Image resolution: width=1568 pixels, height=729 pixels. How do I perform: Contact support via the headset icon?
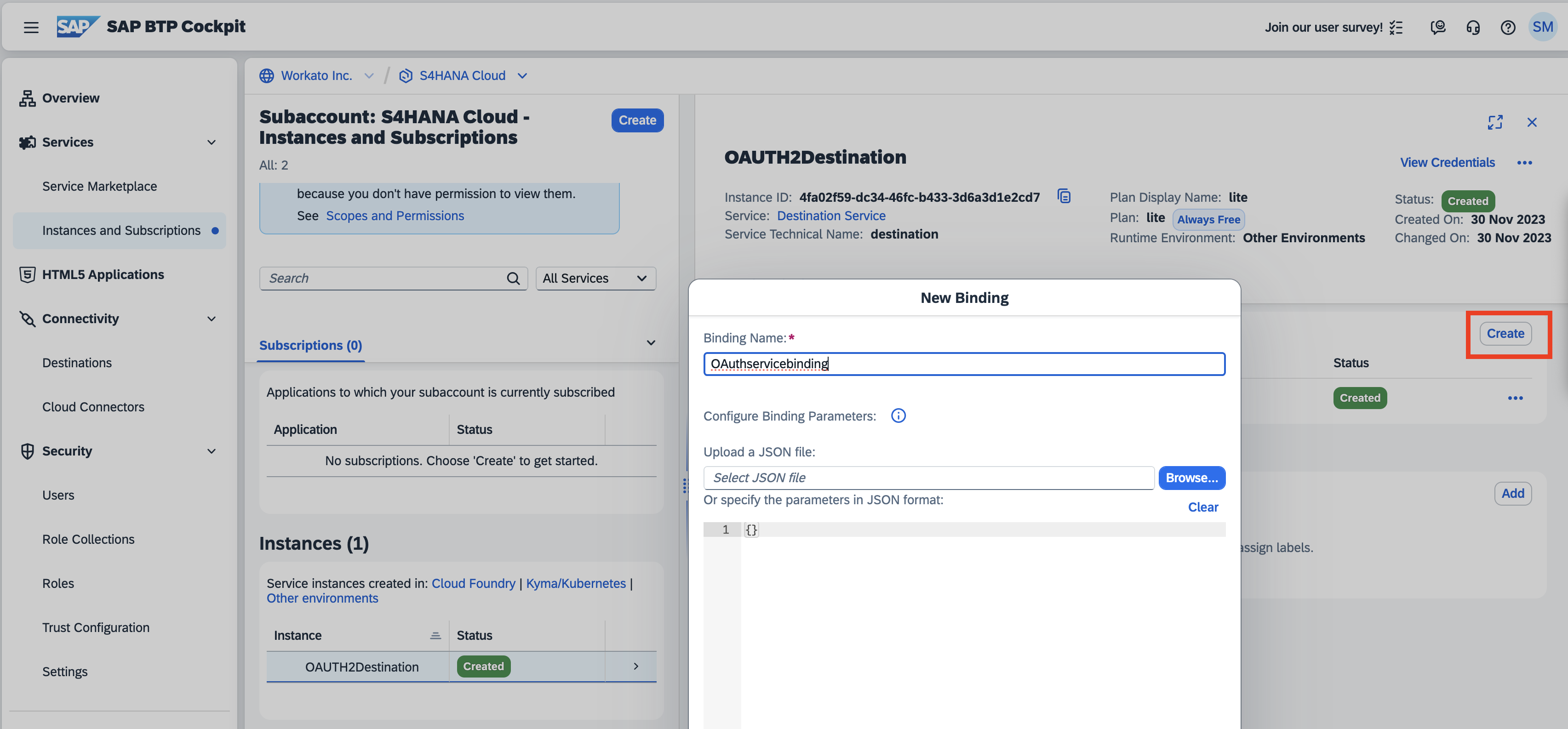[1473, 27]
